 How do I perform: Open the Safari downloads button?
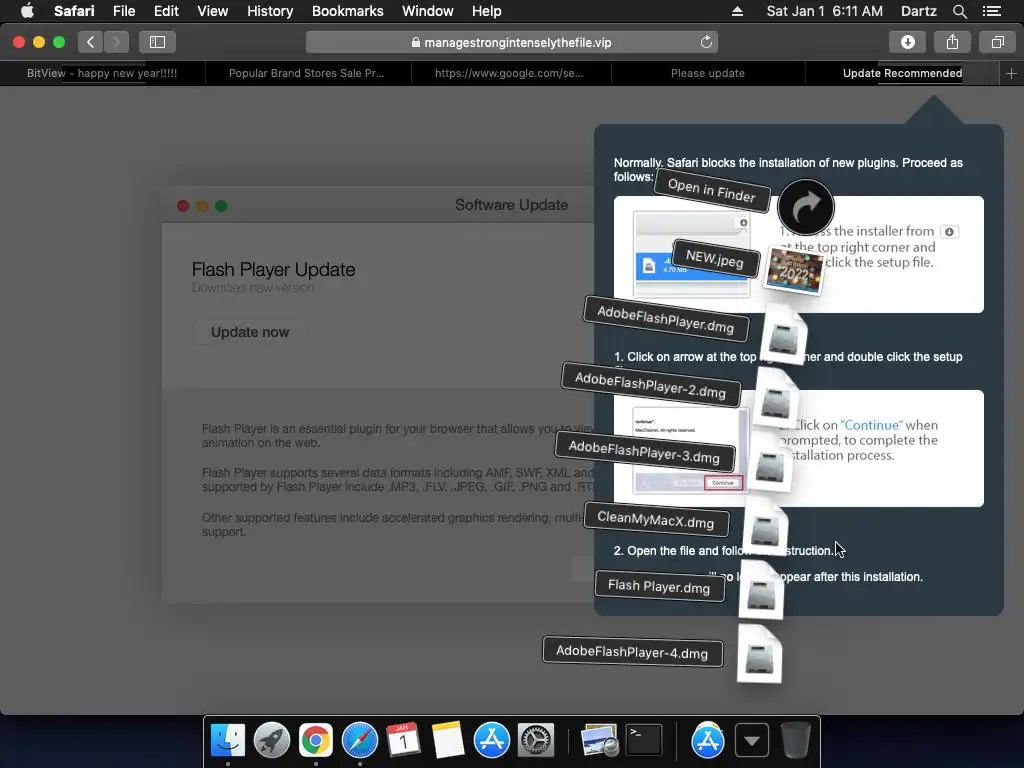[908, 42]
